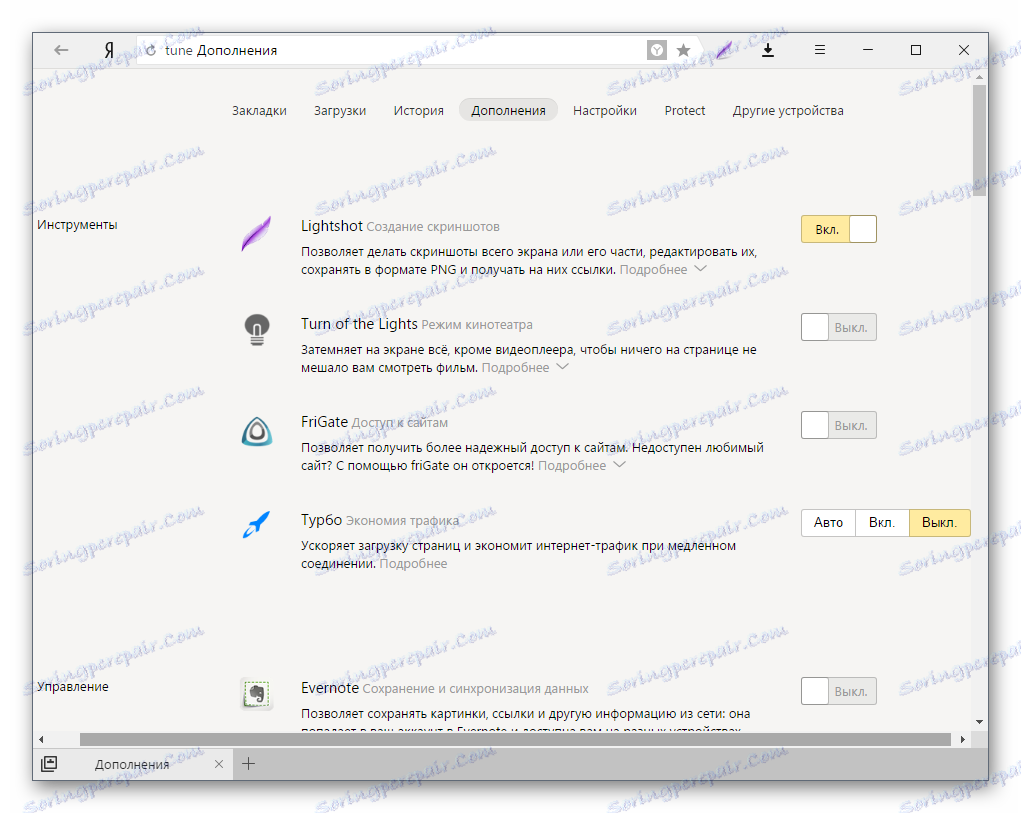The width and height of the screenshot is (1021, 813).
Task: Switch to the Настройки tab
Action: 605,110
